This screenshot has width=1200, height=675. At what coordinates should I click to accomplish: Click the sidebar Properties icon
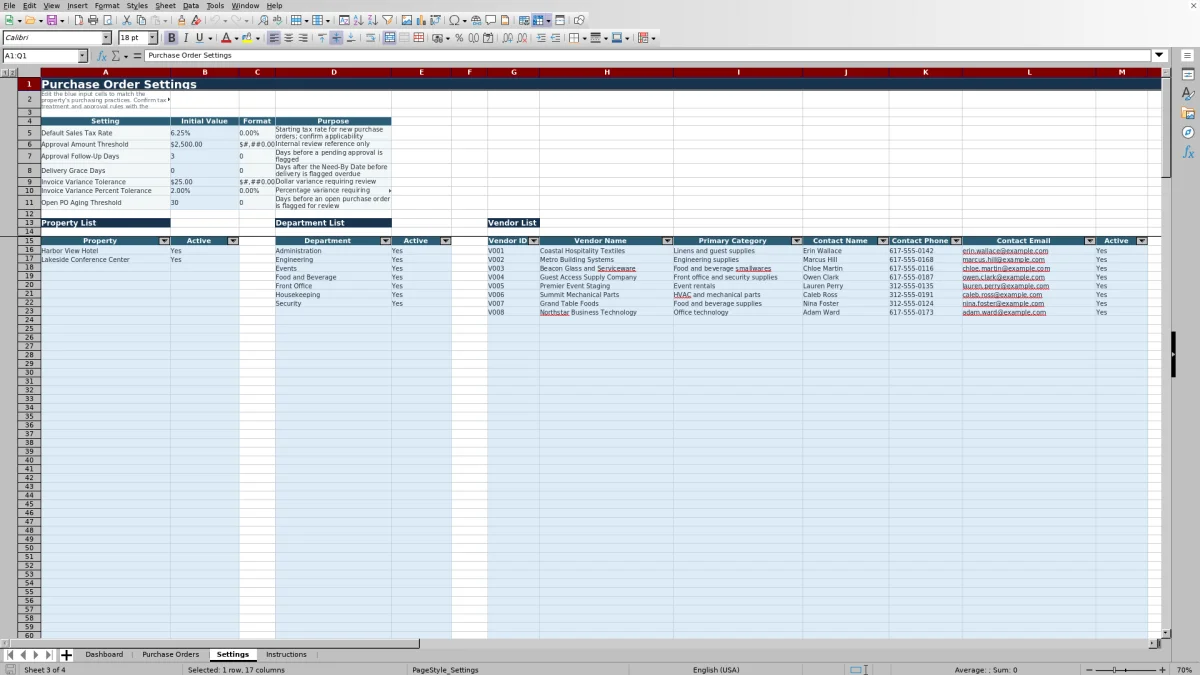1188,75
